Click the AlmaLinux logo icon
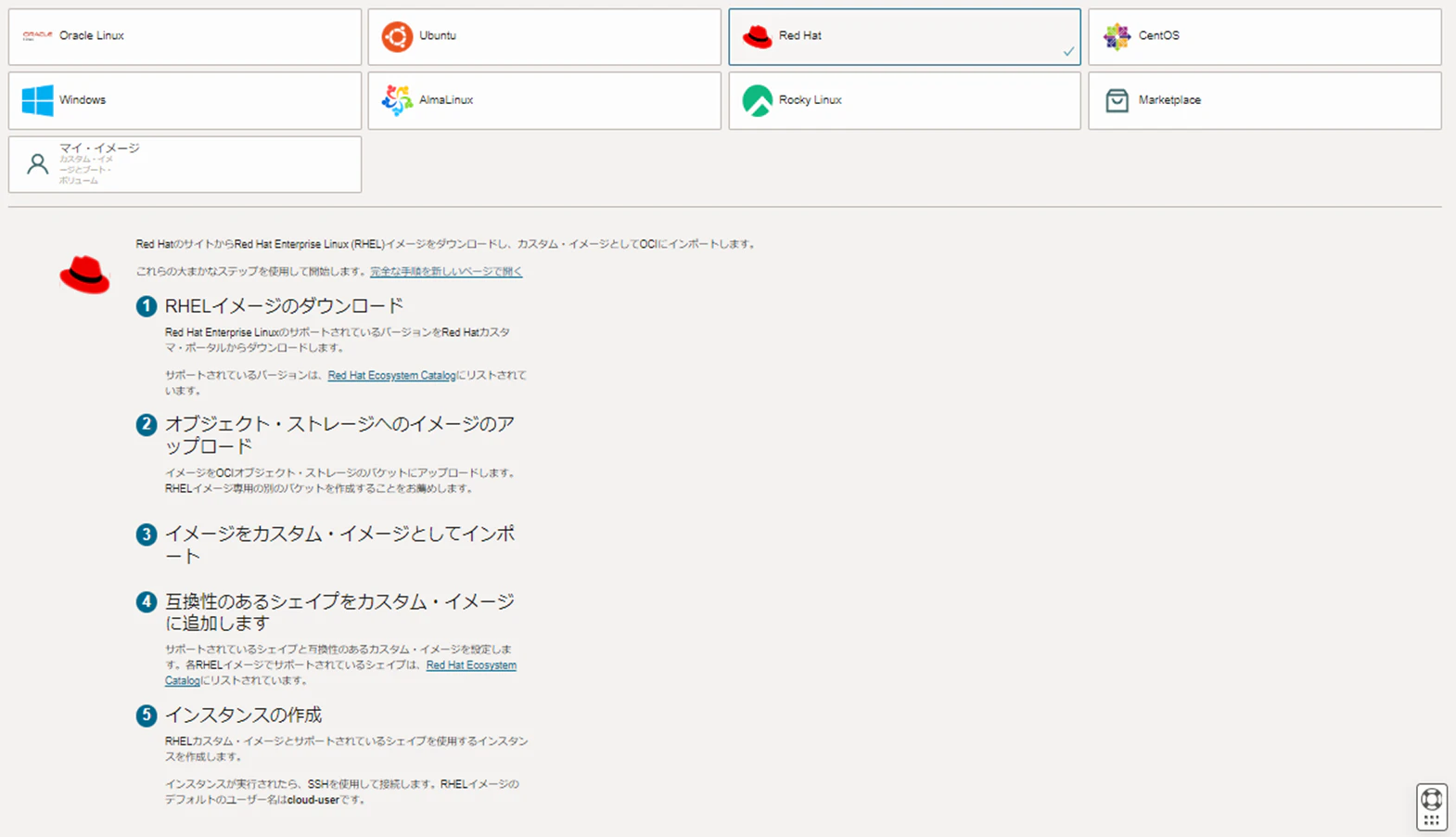 coord(397,100)
